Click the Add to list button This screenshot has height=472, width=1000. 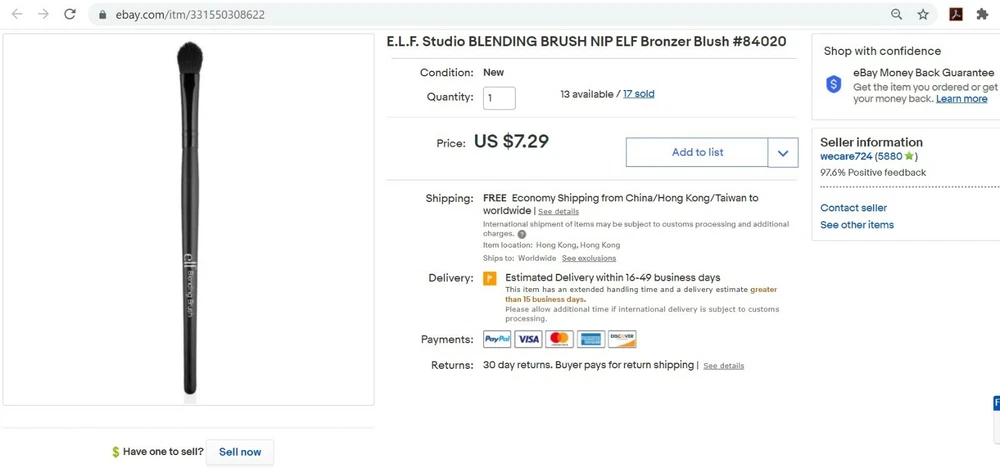(x=697, y=153)
